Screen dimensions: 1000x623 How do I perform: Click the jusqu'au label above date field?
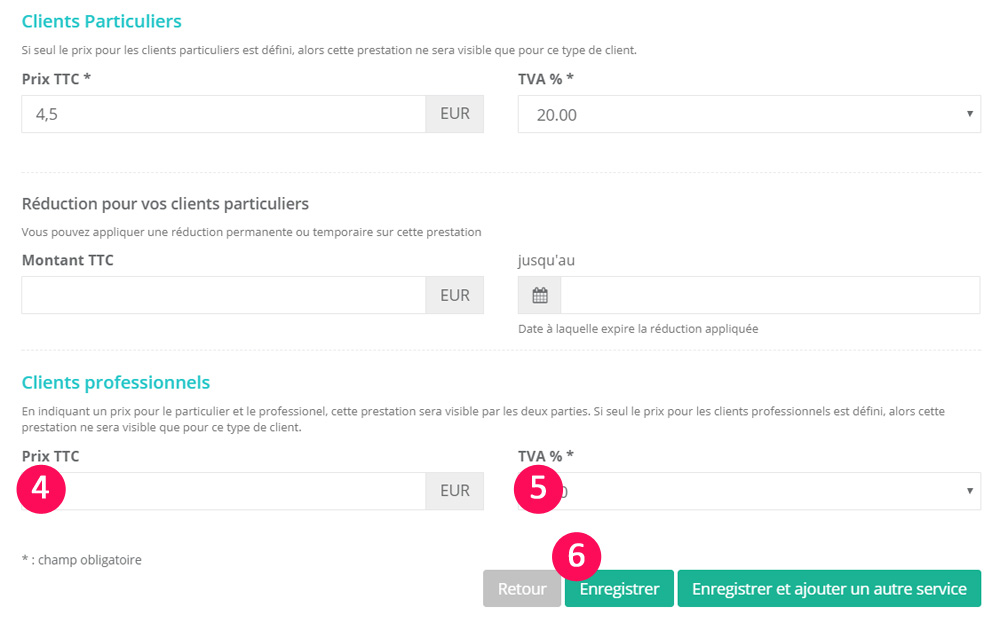point(546,260)
